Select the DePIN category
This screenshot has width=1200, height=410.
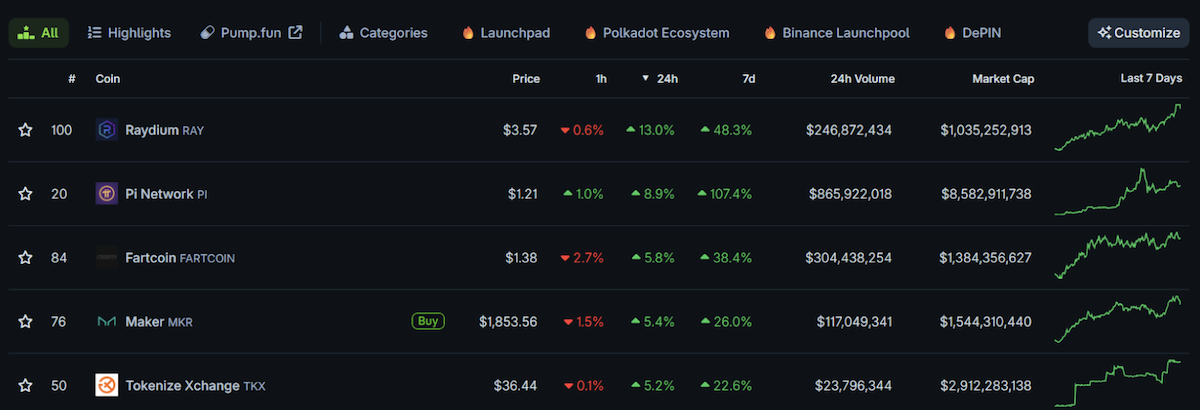click(973, 33)
